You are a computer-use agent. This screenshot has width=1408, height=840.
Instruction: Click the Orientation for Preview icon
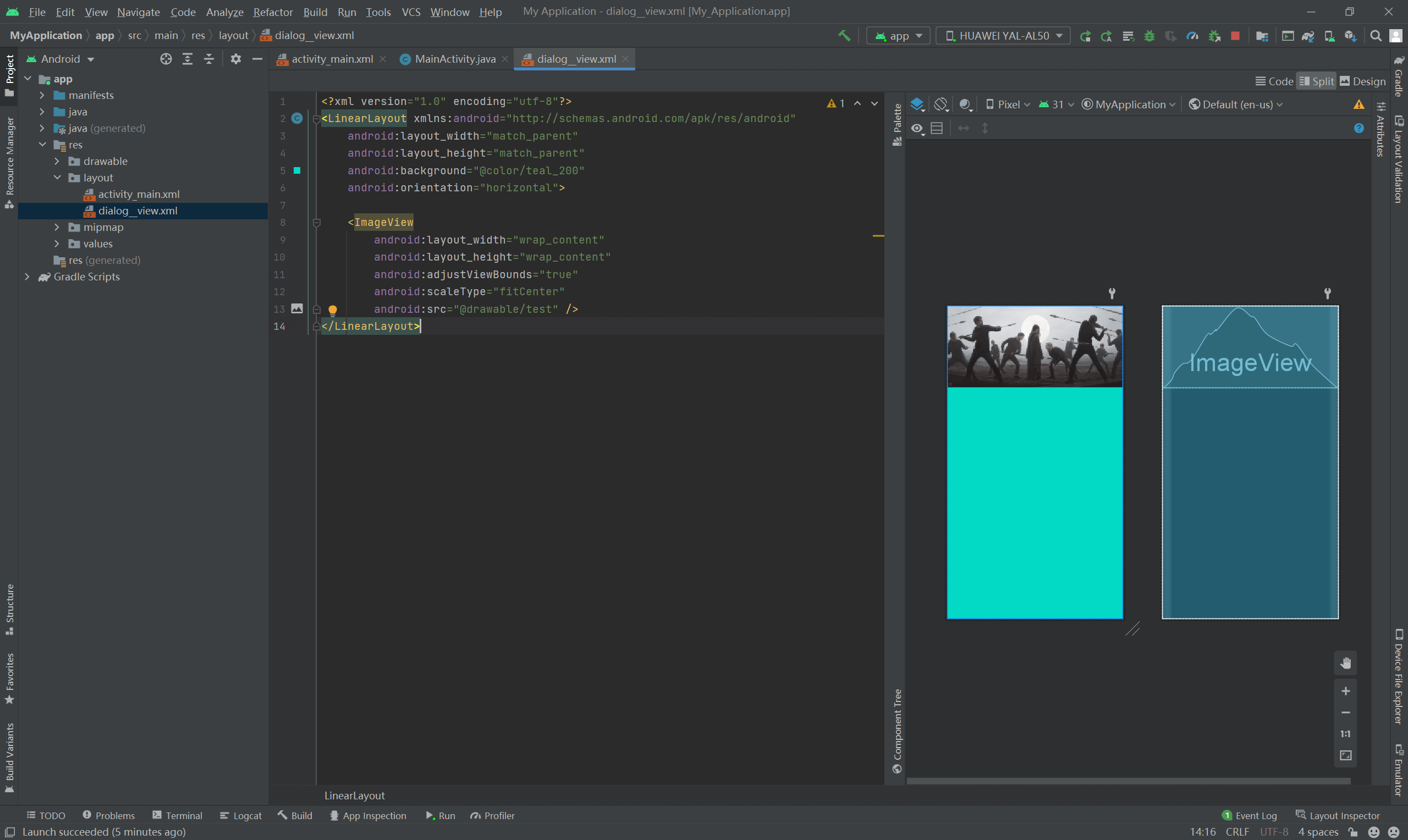[941, 104]
